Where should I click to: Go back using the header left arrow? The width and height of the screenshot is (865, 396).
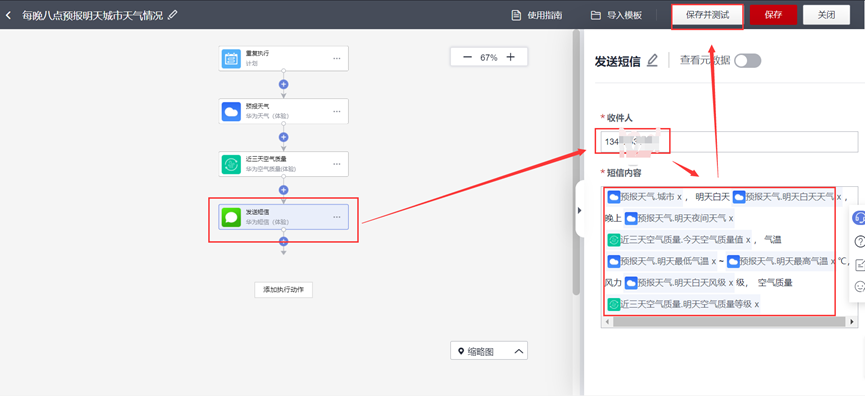pyautogui.click(x=8, y=15)
